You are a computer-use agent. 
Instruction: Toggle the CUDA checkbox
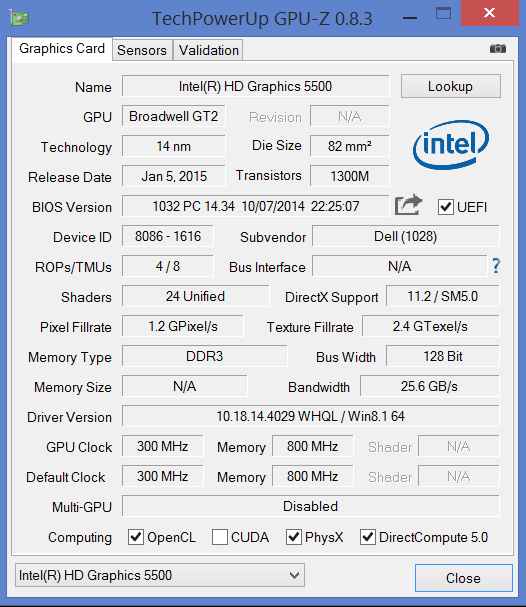pyautogui.click(x=220, y=537)
